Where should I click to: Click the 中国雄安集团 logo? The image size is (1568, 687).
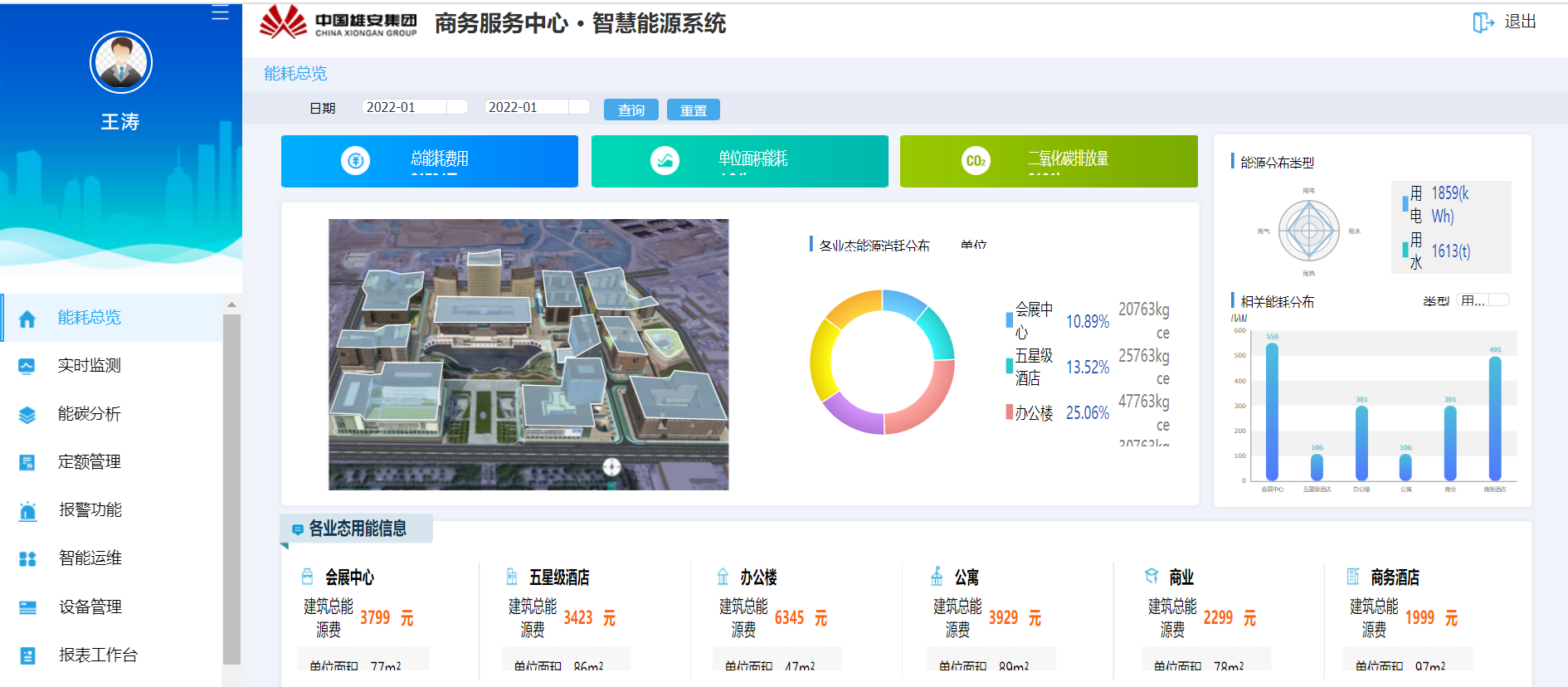(338, 23)
